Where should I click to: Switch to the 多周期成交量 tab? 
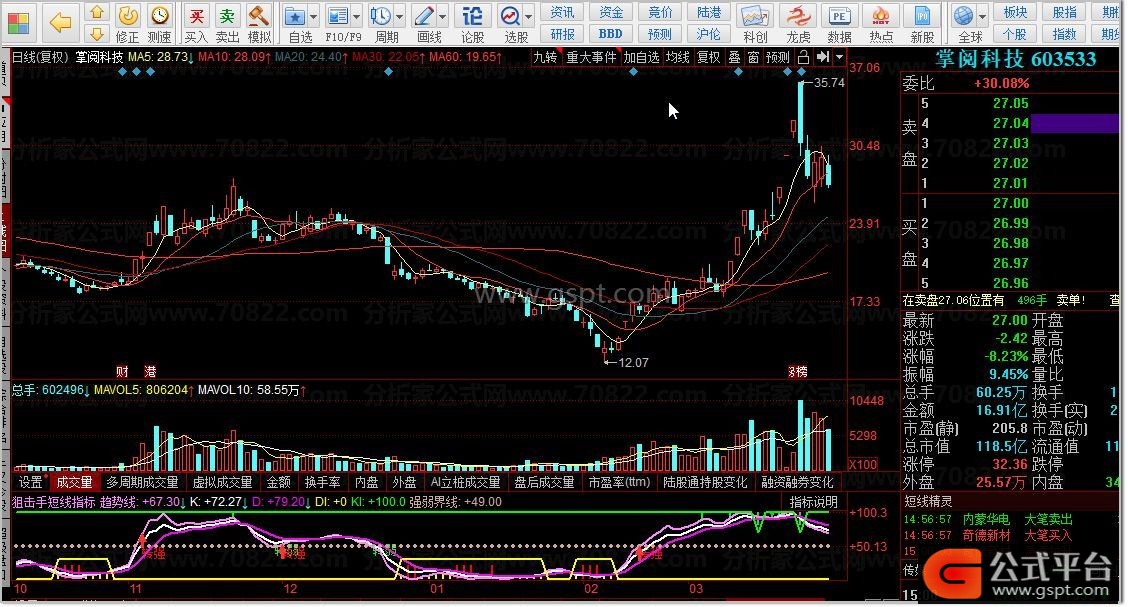(x=142, y=483)
